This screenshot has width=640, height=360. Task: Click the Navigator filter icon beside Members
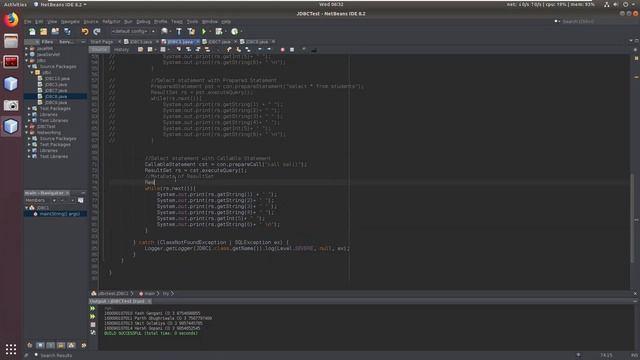(x=81, y=200)
